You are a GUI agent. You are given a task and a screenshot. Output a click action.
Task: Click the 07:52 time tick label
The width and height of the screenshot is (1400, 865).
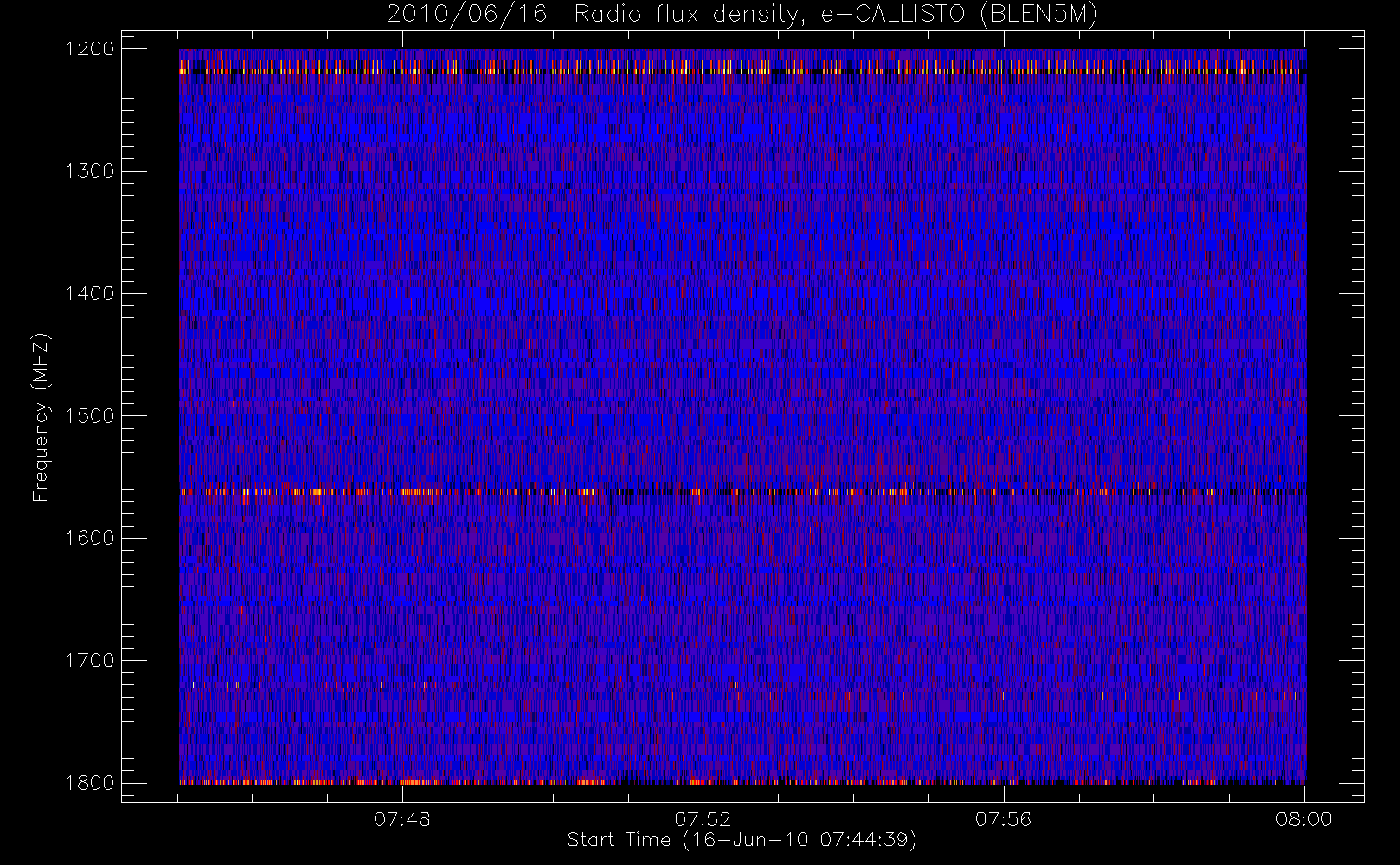(703, 819)
